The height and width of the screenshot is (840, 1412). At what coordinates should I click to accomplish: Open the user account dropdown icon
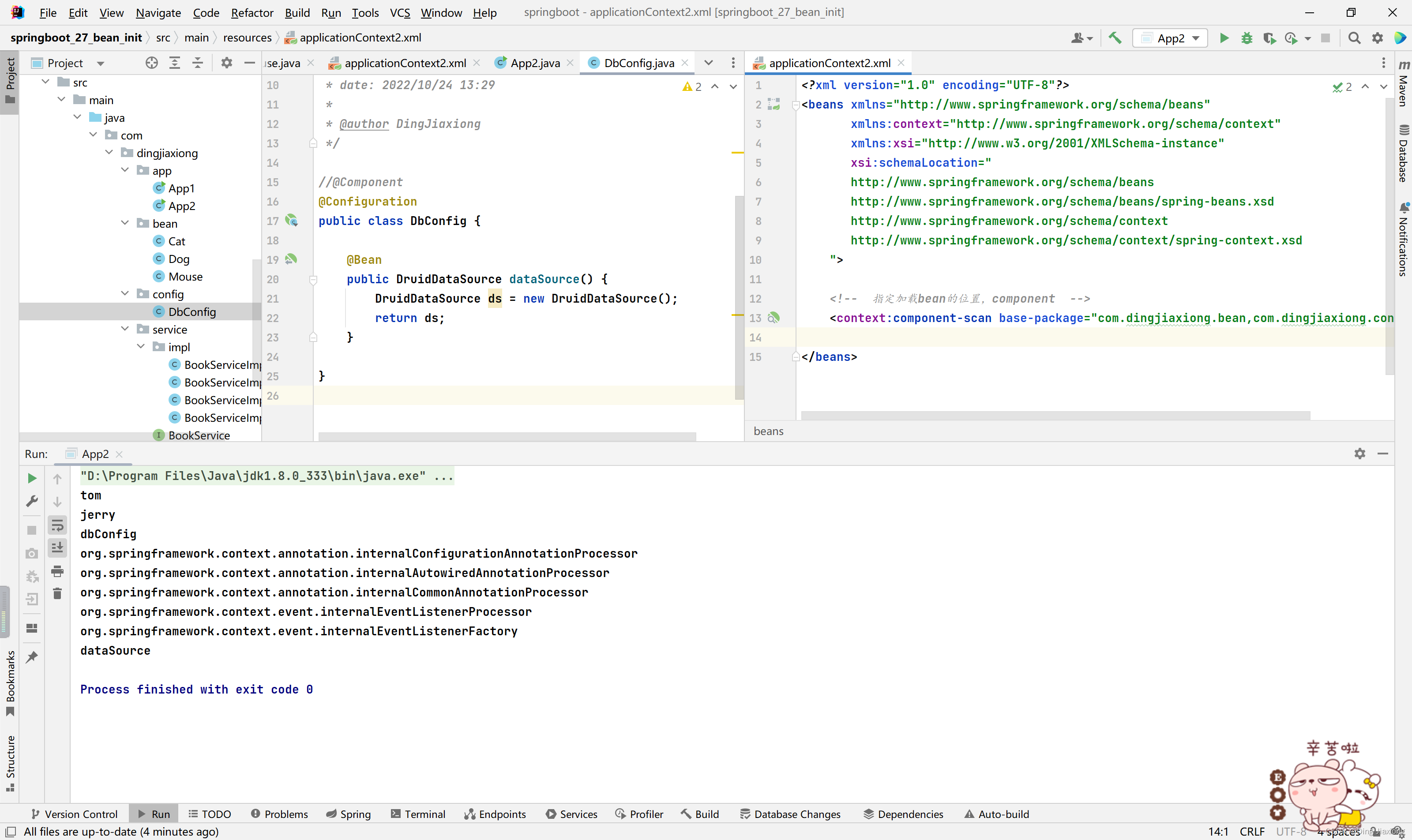click(x=1082, y=38)
